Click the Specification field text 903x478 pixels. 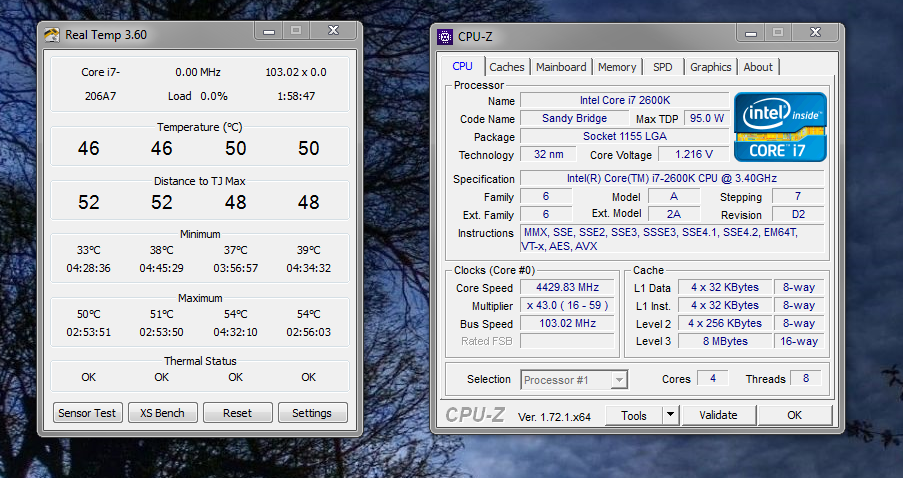tap(672, 178)
